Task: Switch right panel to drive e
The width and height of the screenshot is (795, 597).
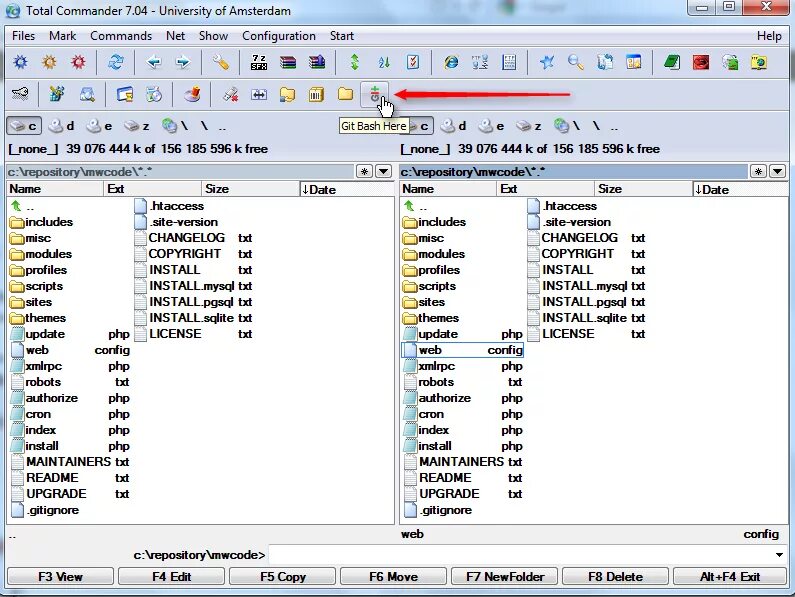Action: click(x=491, y=126)
